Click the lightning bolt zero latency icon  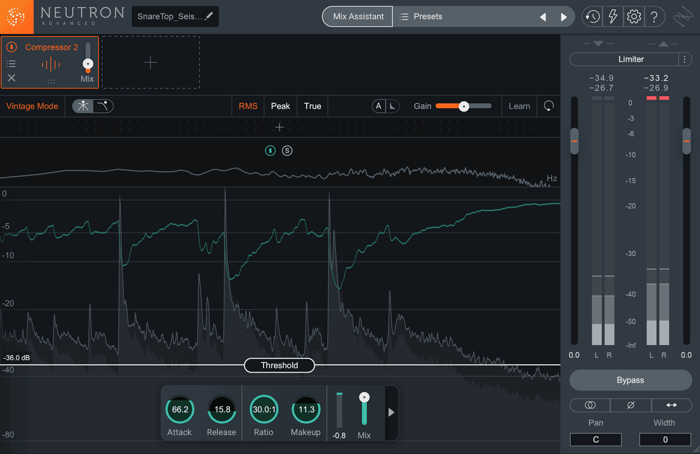point(613,17)
